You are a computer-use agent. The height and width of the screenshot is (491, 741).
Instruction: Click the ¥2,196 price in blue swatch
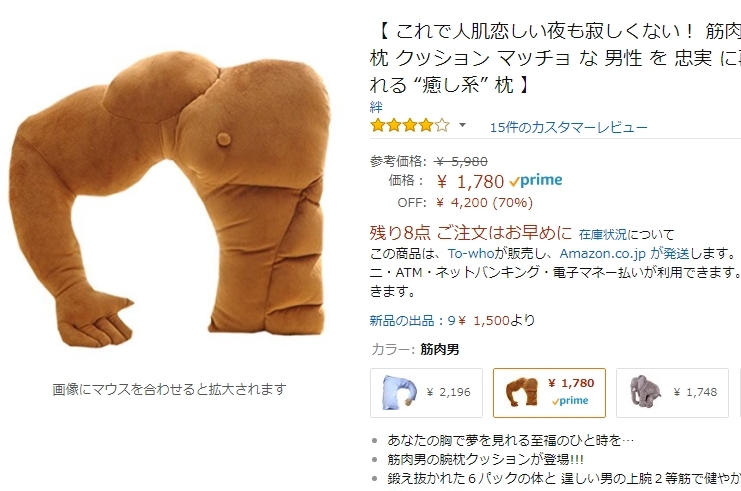tap(448, 392)
